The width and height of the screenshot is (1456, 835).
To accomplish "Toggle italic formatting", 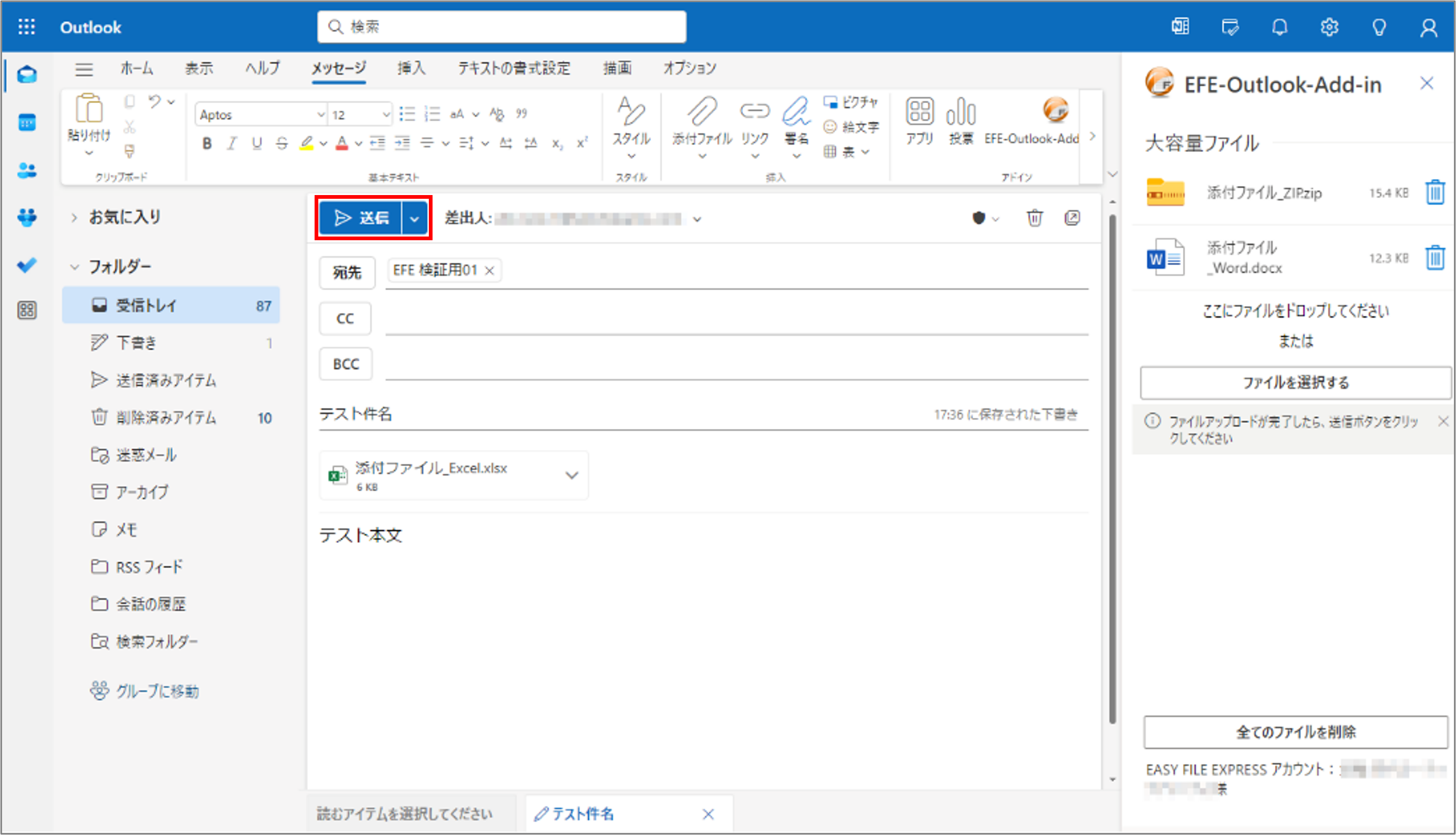I will click(x=232, y=144).
